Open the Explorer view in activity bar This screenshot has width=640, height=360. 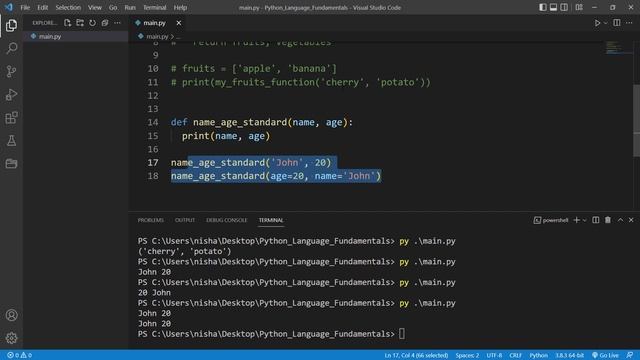11,25
